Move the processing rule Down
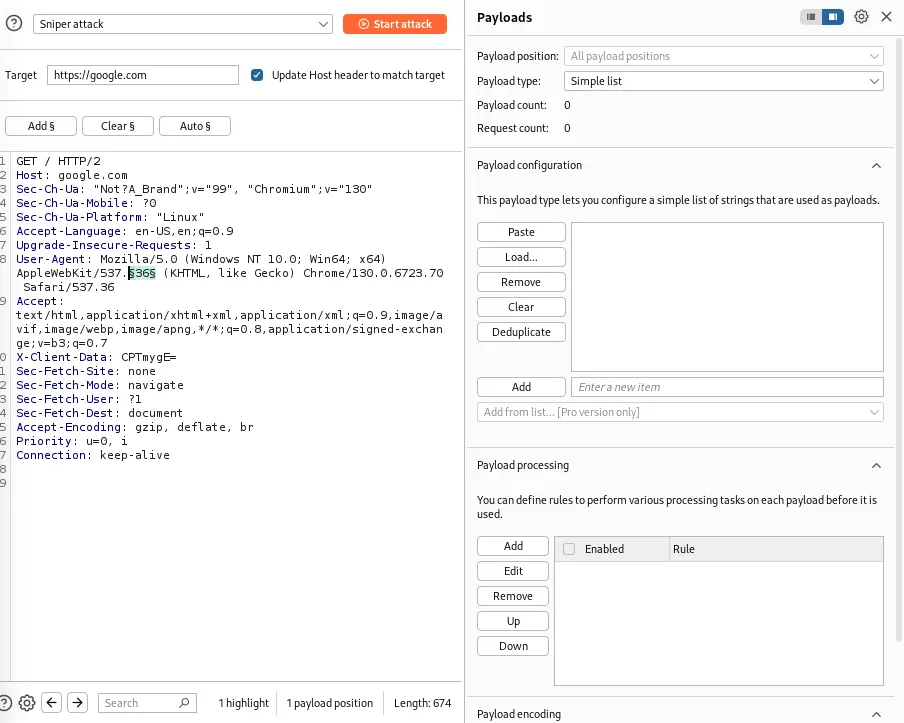904x723 pixels. [x=513, y=646]
